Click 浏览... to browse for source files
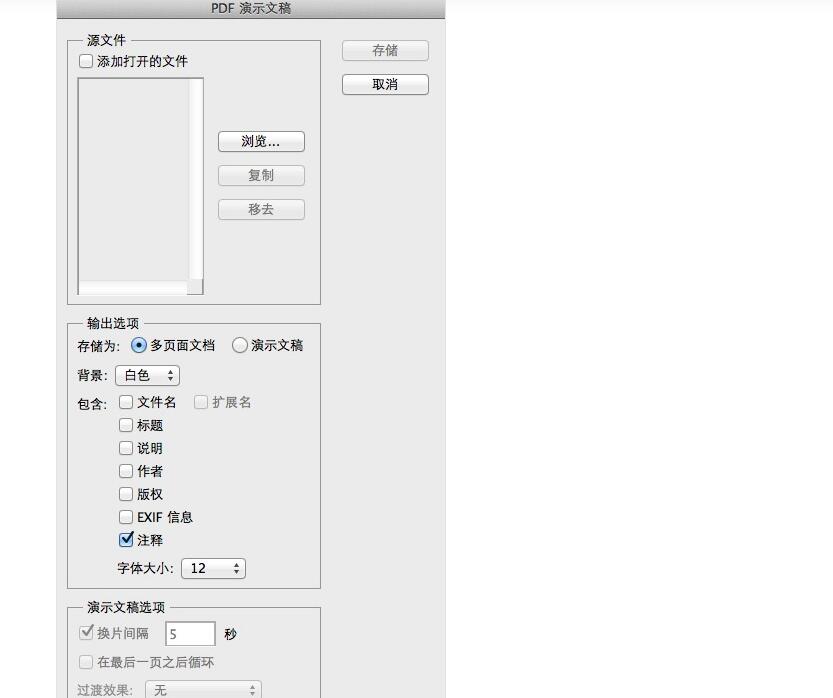 pyautogui.click(x=261, y=141)
